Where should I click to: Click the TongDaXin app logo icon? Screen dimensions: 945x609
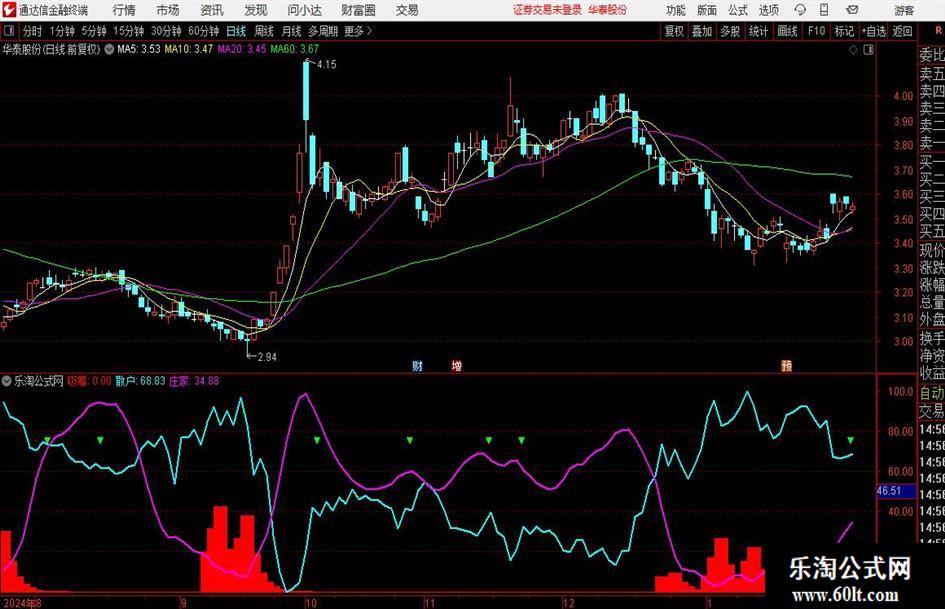[8, 10]
